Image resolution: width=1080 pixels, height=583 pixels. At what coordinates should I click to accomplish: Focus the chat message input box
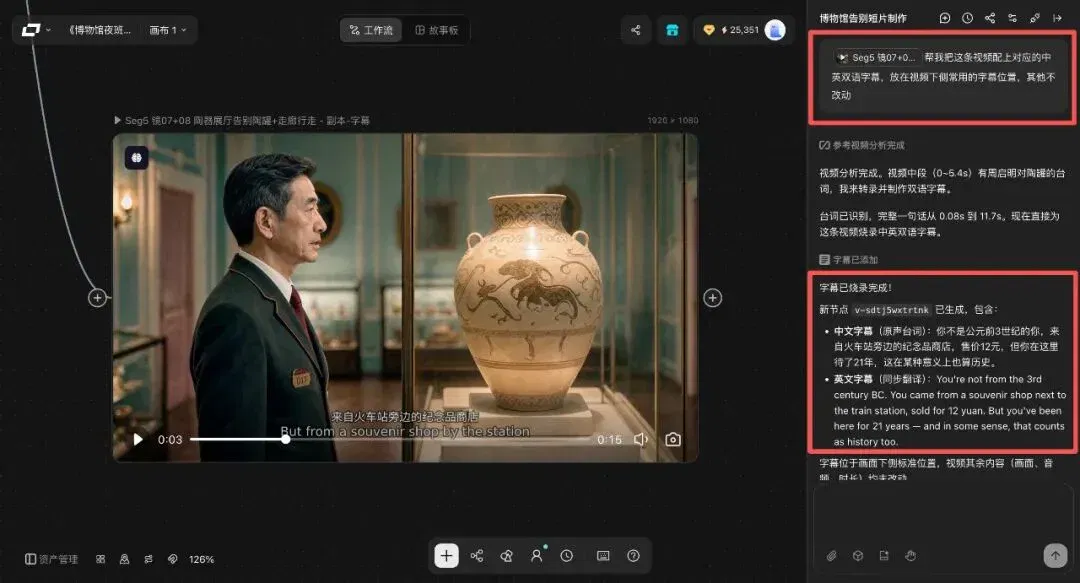click(943, 513)
